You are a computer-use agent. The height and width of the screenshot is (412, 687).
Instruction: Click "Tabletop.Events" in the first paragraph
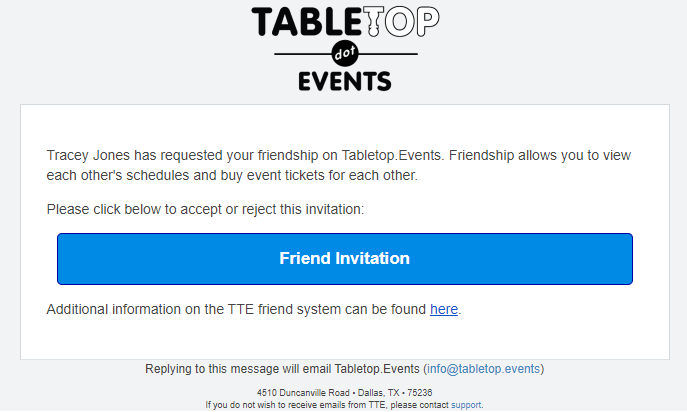(391, 156)
